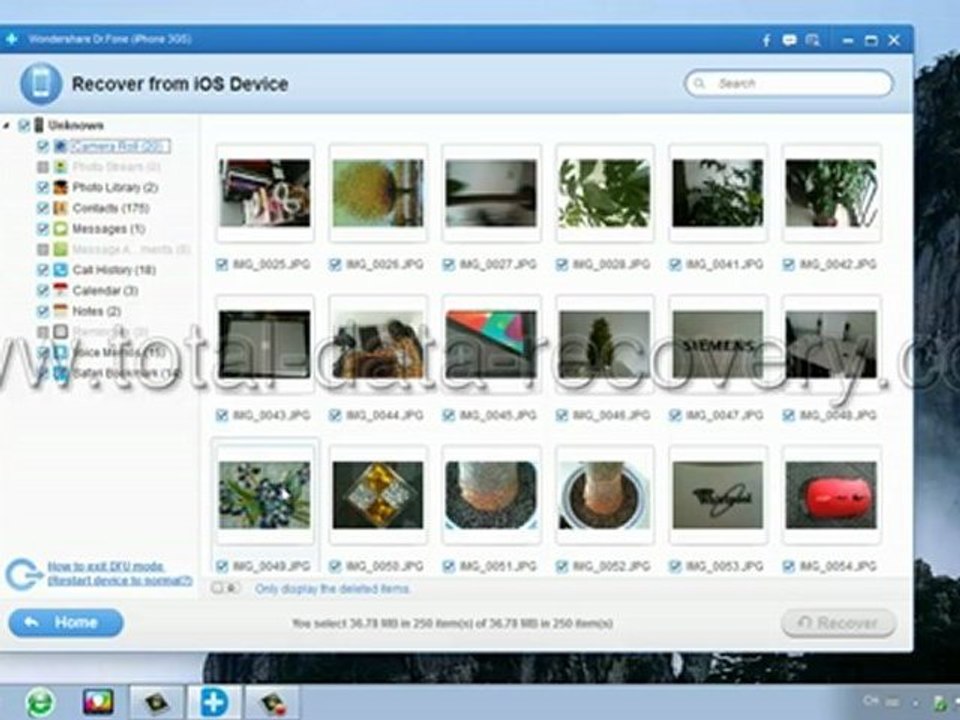Viewport: 960px width, 720px height.
Task: Uncheck the Call History (18) checkbox
Action: [42, 270]
